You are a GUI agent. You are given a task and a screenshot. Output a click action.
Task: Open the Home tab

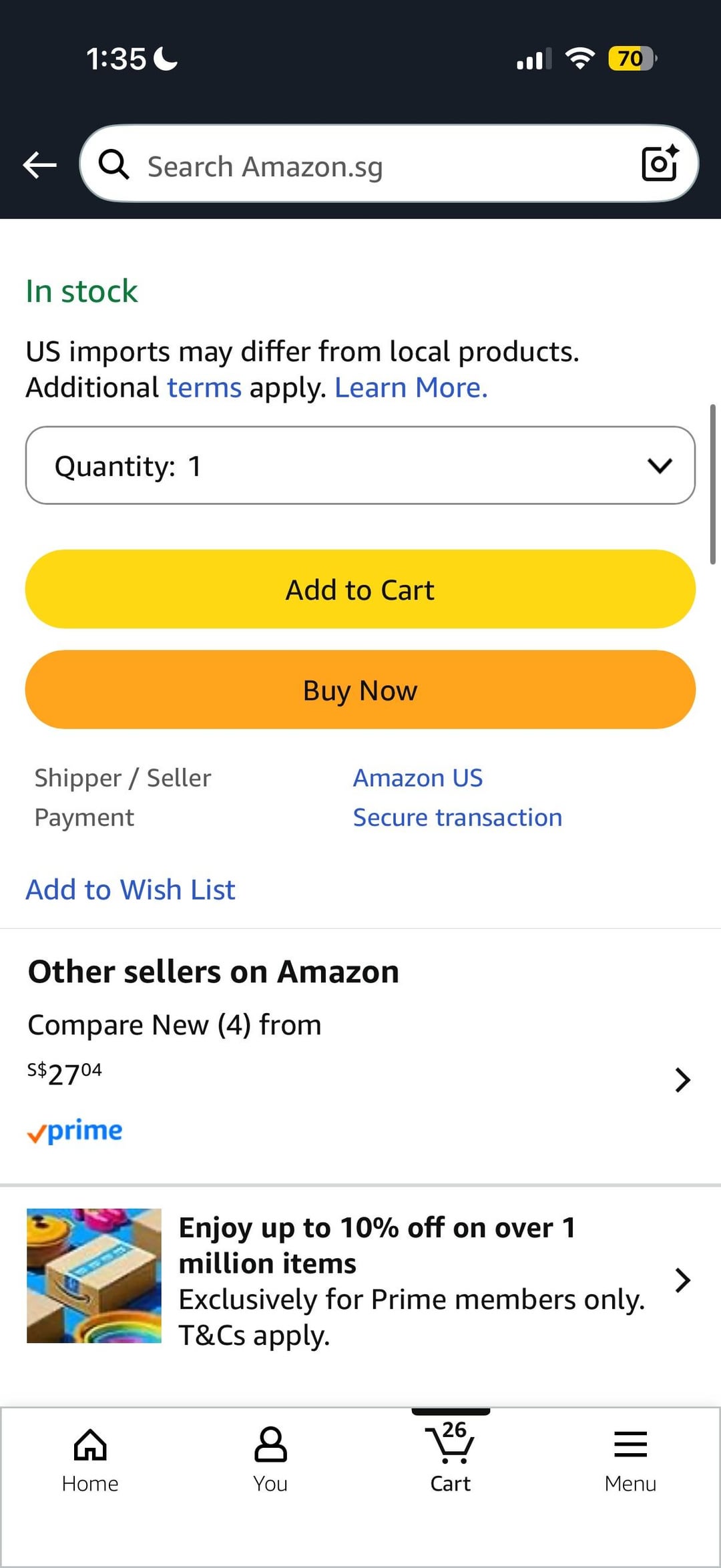(90, 1460)
